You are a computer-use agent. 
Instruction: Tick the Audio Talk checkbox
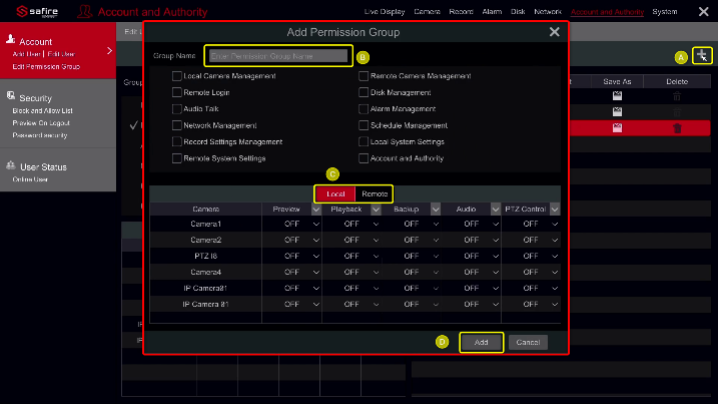(x=177, y=108)
